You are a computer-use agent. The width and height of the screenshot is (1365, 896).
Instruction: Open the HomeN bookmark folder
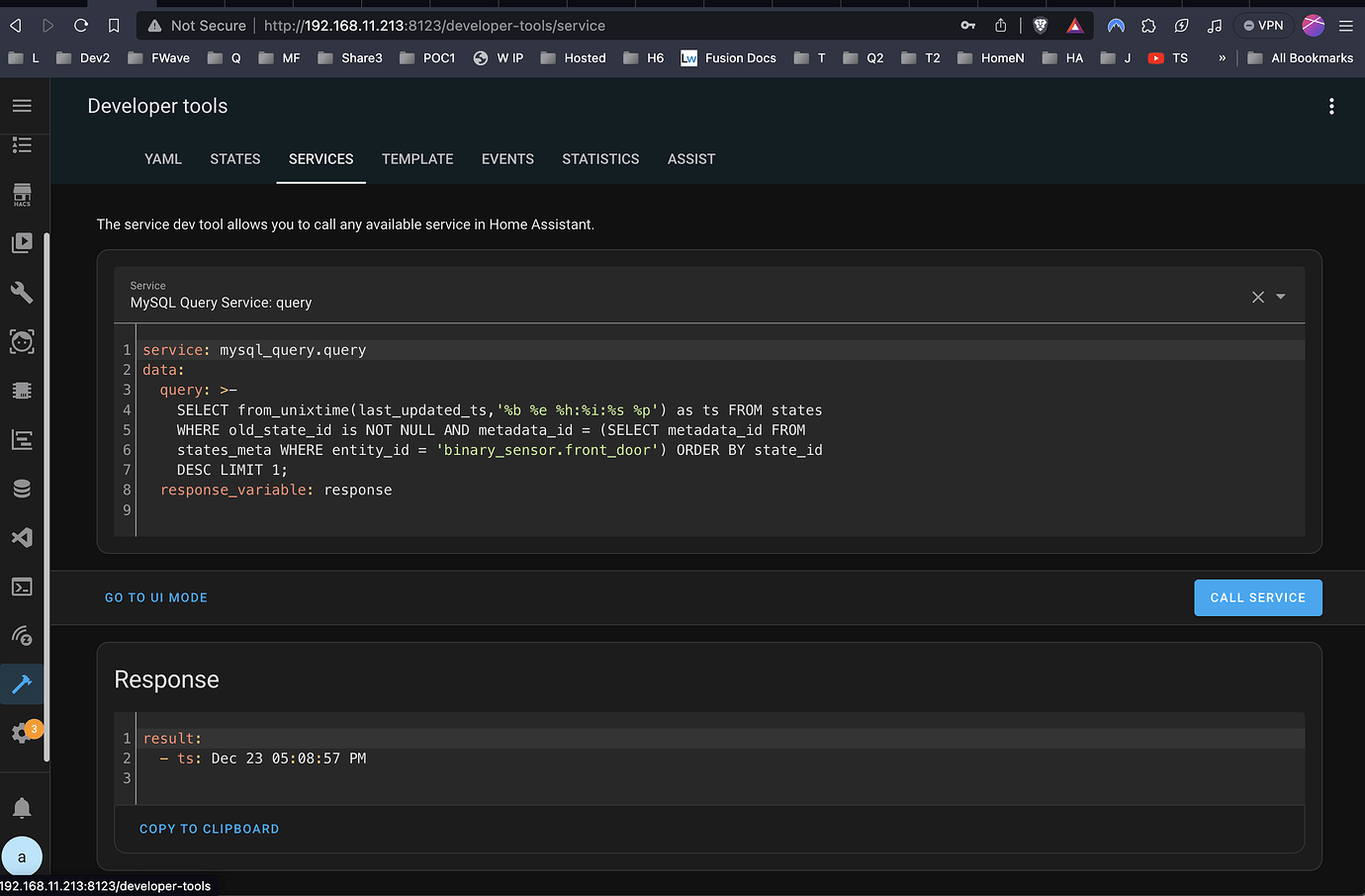(x=991, y=58)
